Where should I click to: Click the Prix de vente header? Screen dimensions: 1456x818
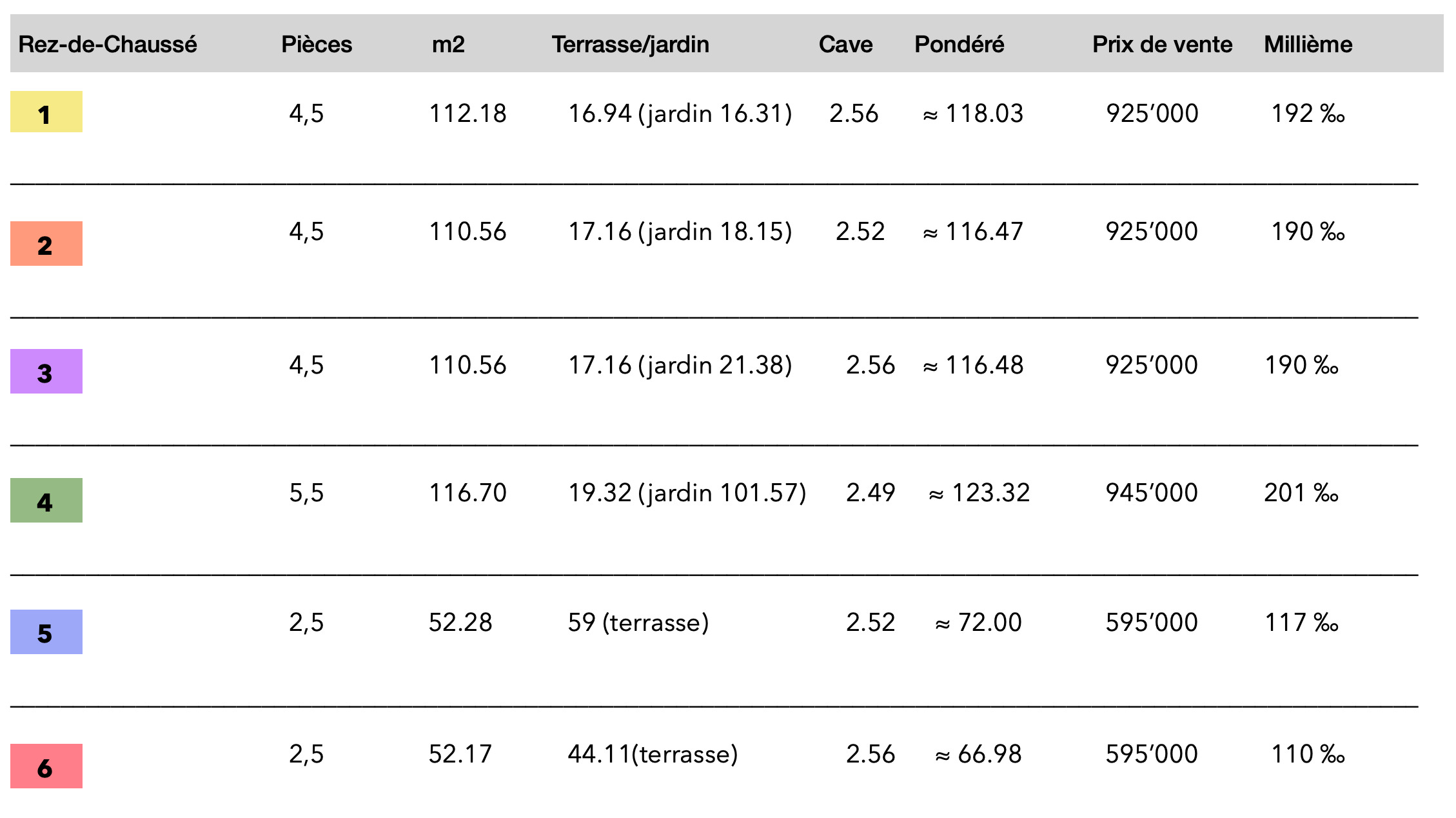pyautogui.click(x=1162, y=44)
